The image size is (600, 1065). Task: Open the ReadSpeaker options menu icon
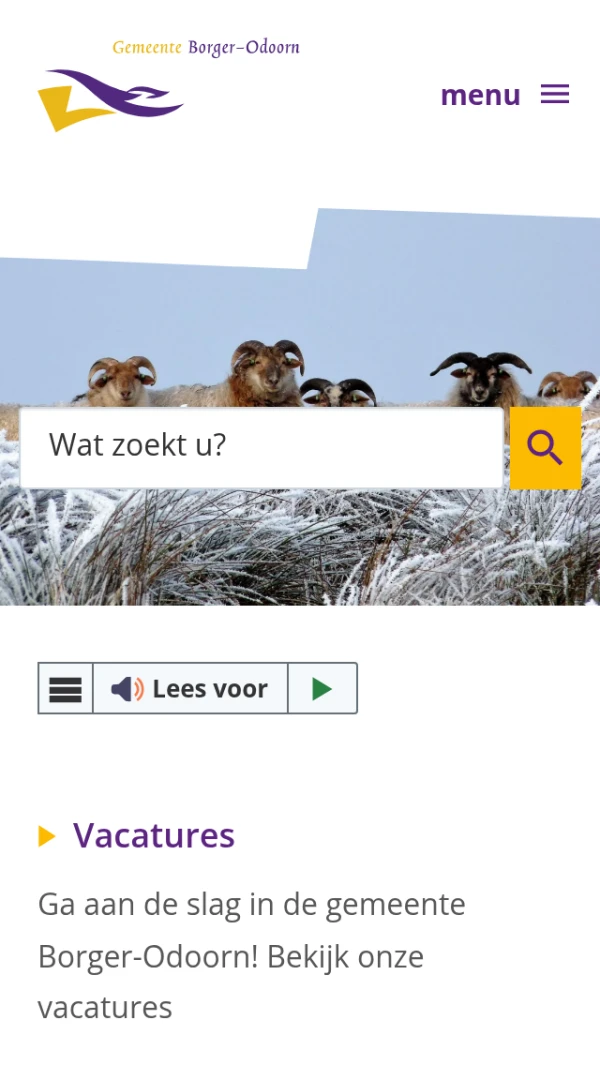click(65, 689)
